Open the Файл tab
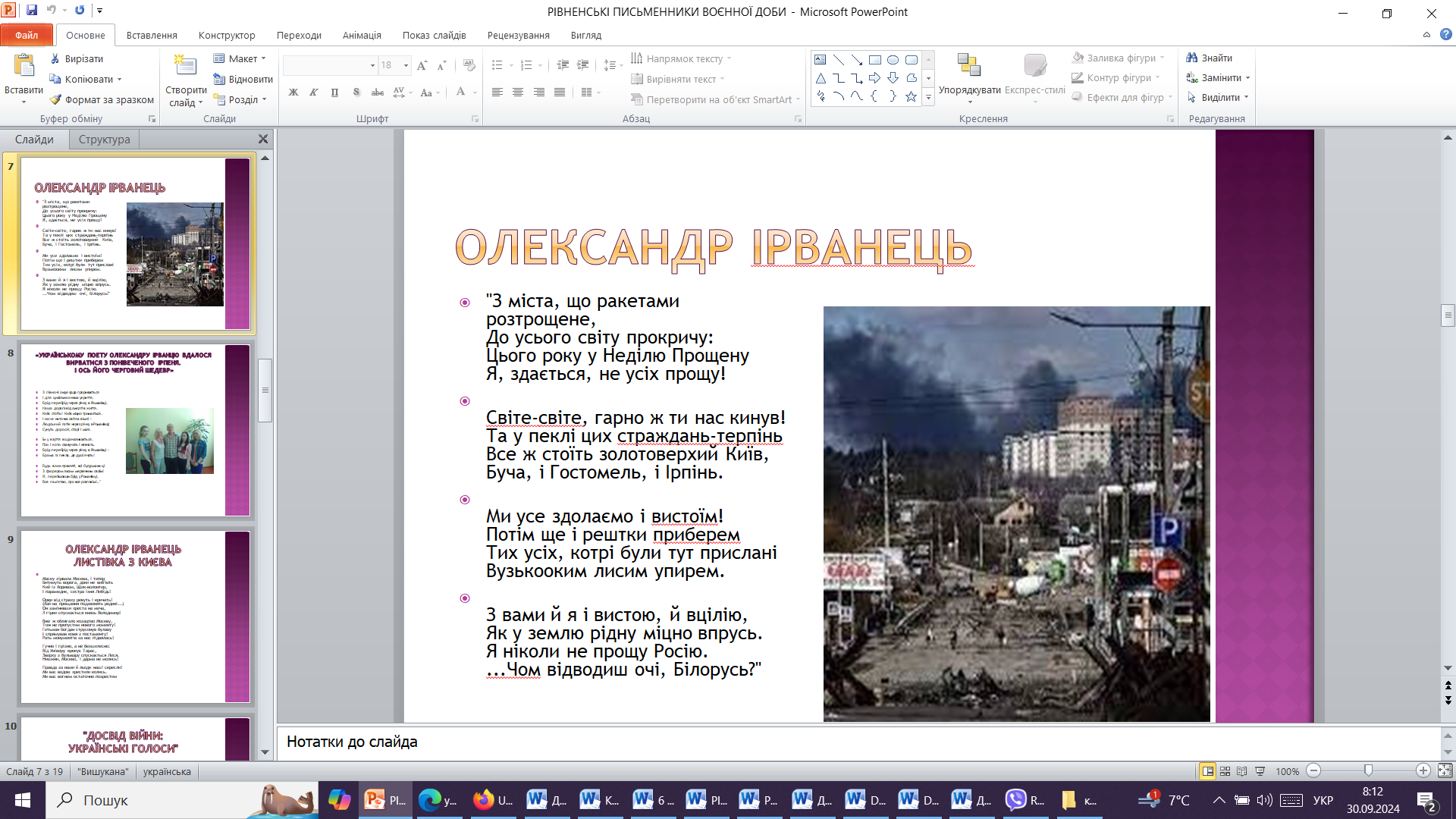Screen dimensions: 1456x819 (27, 35)
